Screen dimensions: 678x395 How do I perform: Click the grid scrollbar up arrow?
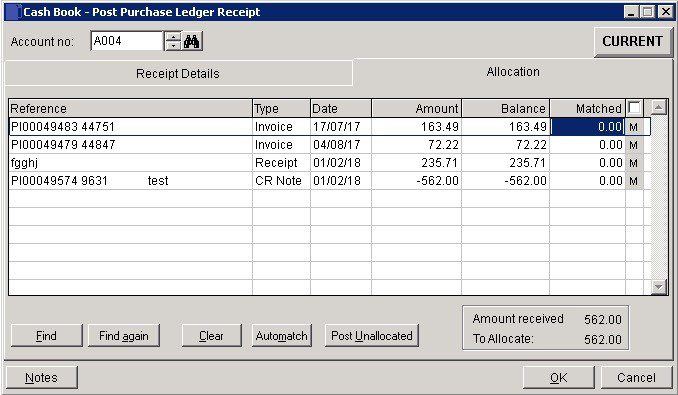659,107
